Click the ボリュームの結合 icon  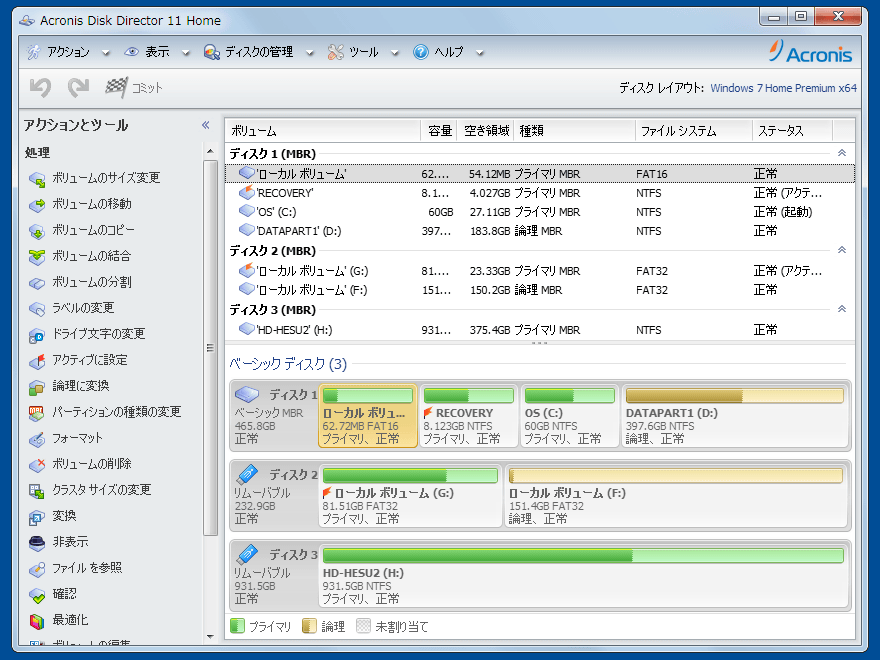(x=37, y=257)
